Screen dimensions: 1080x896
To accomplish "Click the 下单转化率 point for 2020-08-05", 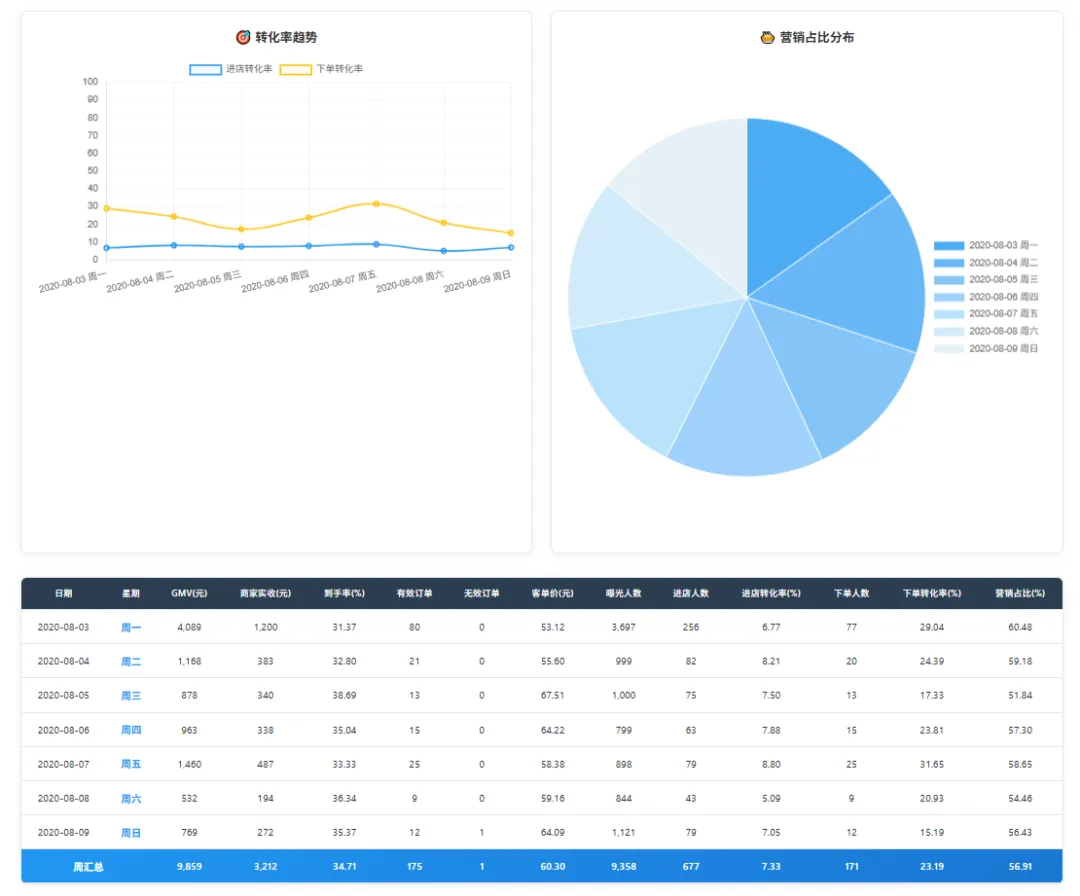I will 241,229.
